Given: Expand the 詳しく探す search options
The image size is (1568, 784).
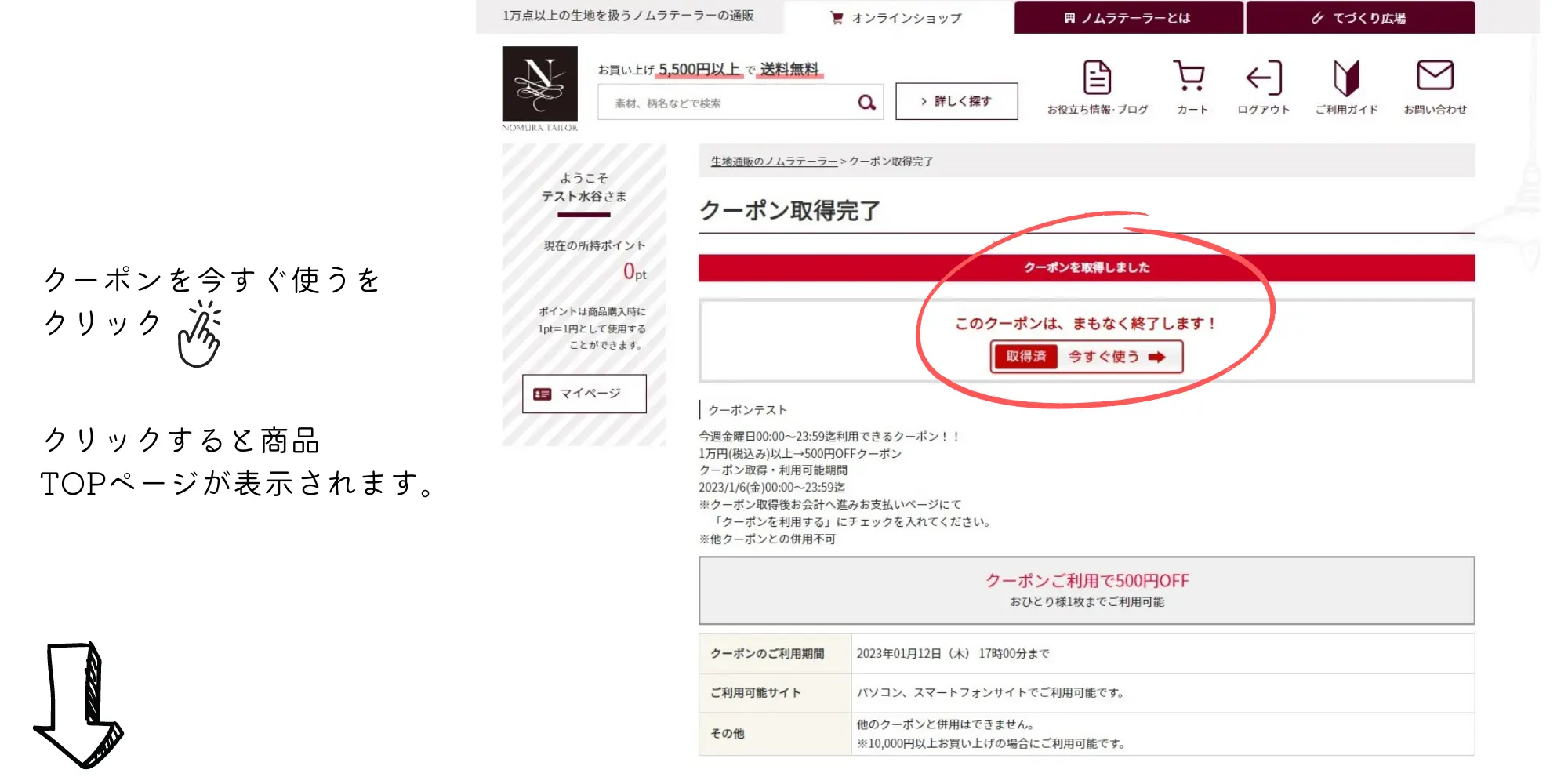Looking at the screenshot, I should coord(956,101).
